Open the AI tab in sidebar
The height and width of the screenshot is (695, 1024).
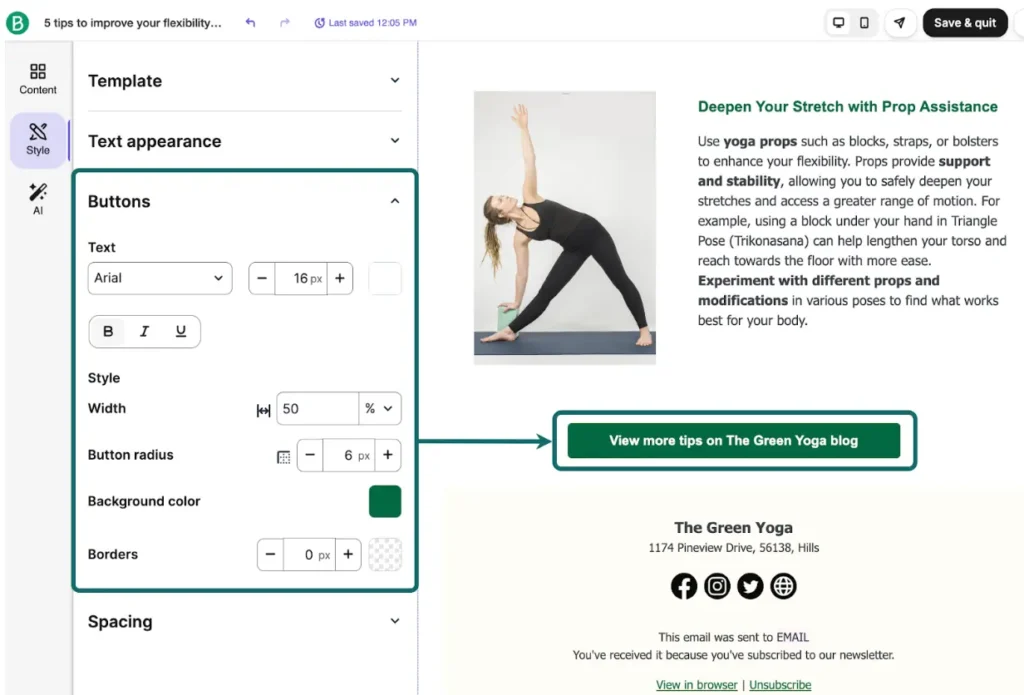click(x=38, y=199)
